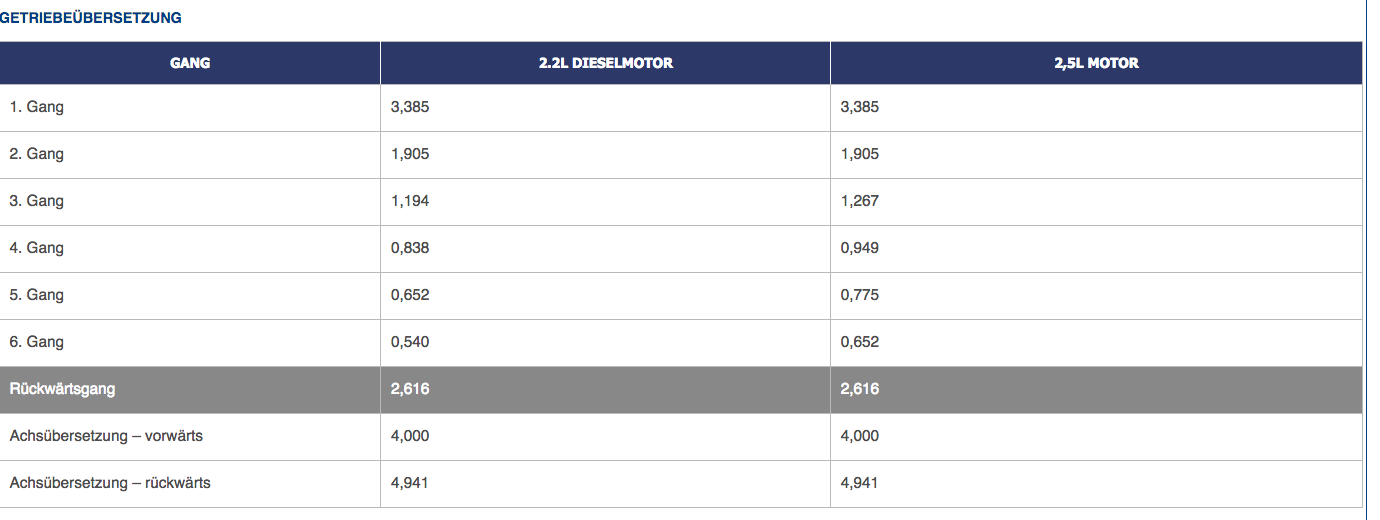
Task: Select the highlighted Rückwärtsgang row label
Action: [x=62, y=389]
